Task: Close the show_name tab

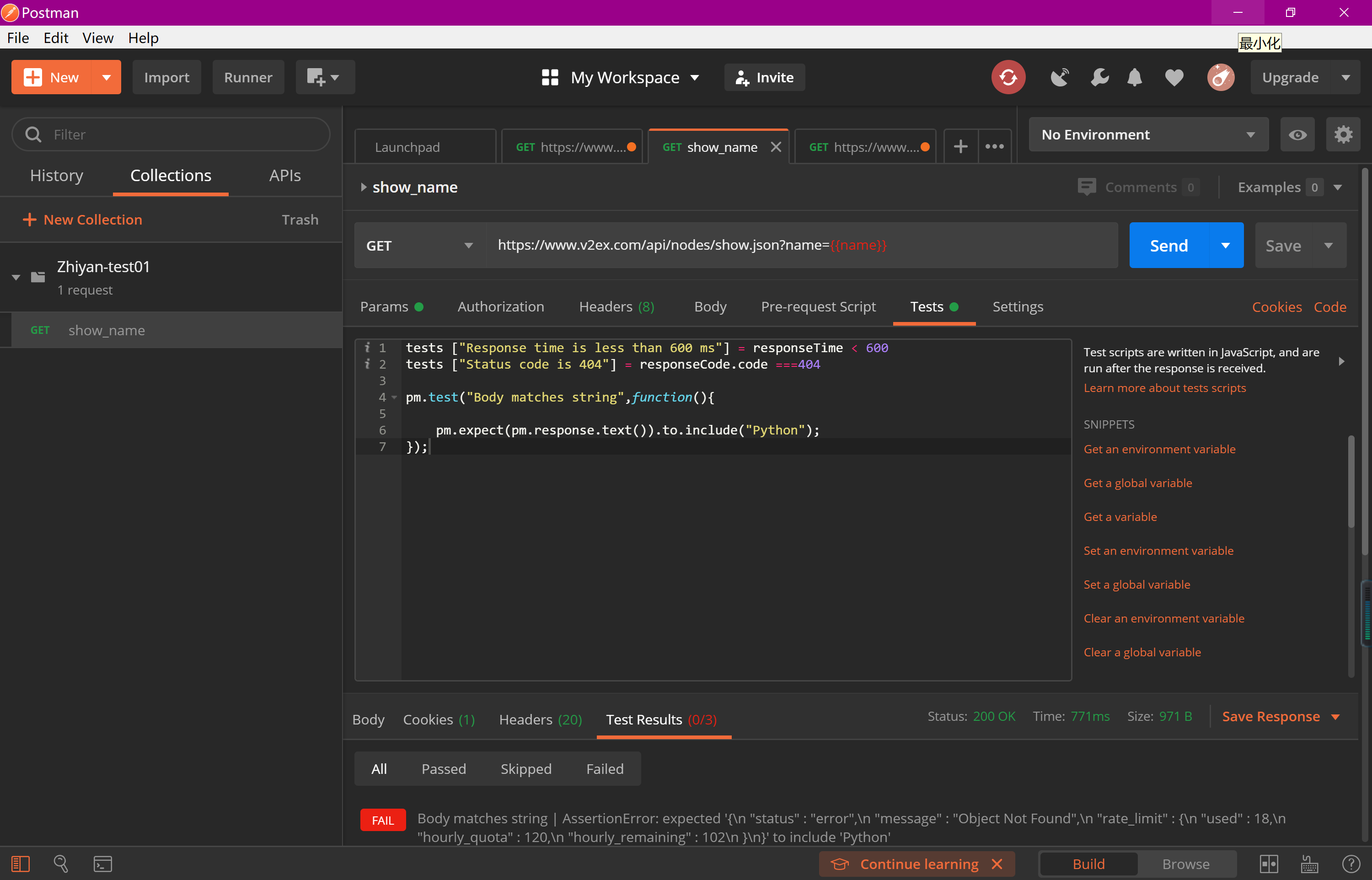Action: click(x=776, y=147)
